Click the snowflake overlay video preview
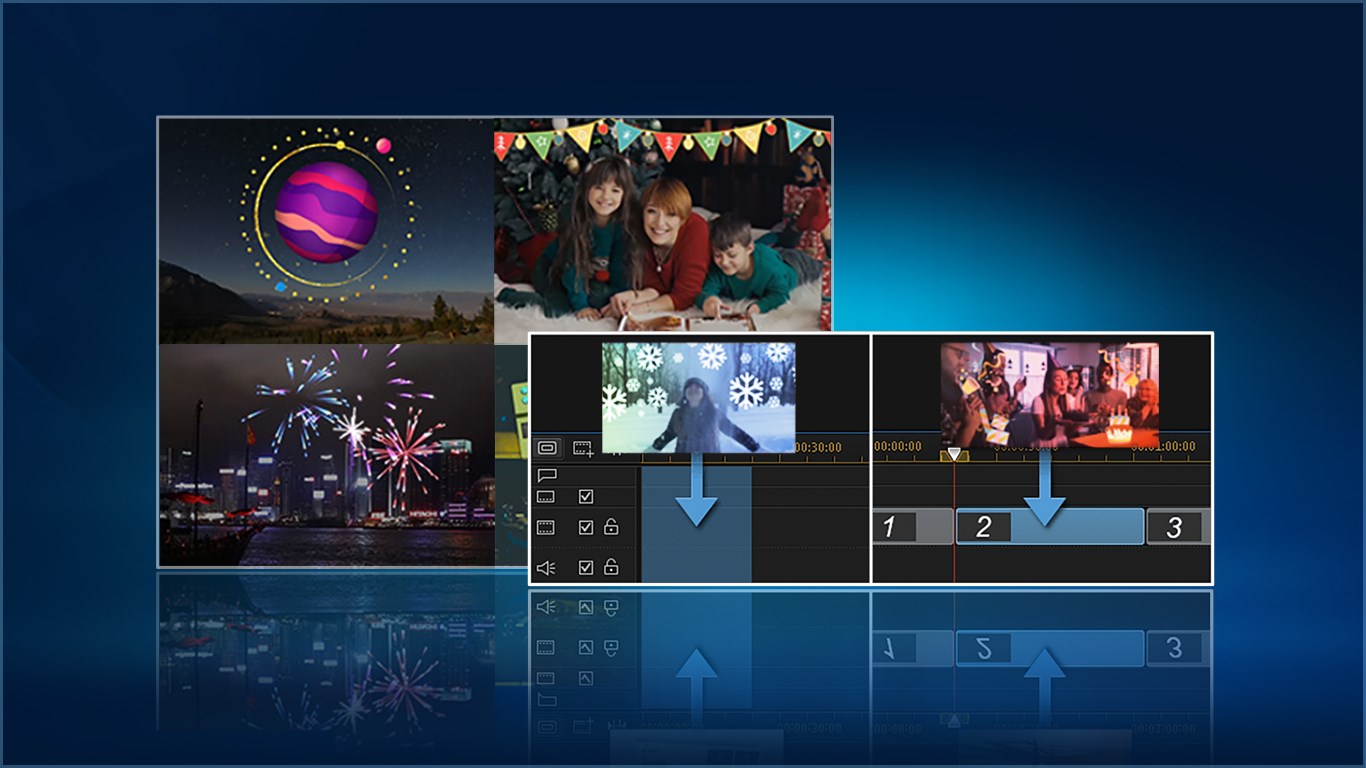1366x768 pixels. click(x=698, y=397)
